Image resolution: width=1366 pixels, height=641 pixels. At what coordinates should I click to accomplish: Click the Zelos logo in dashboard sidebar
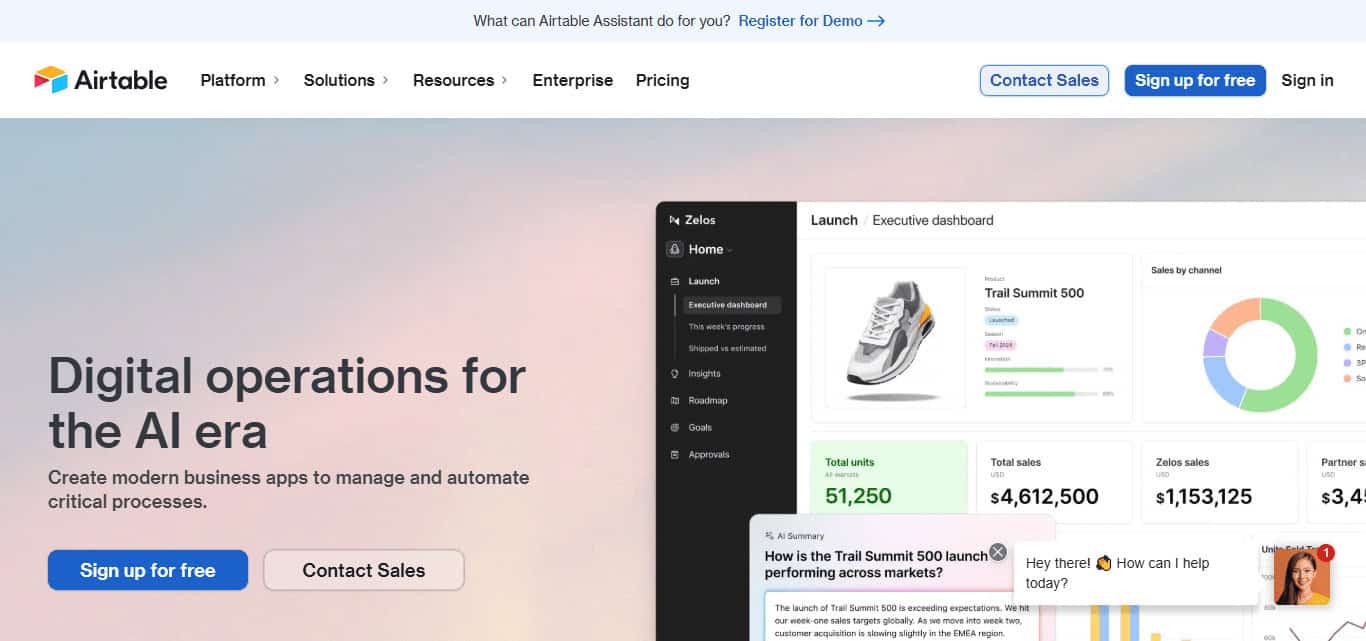coord(674,220)
